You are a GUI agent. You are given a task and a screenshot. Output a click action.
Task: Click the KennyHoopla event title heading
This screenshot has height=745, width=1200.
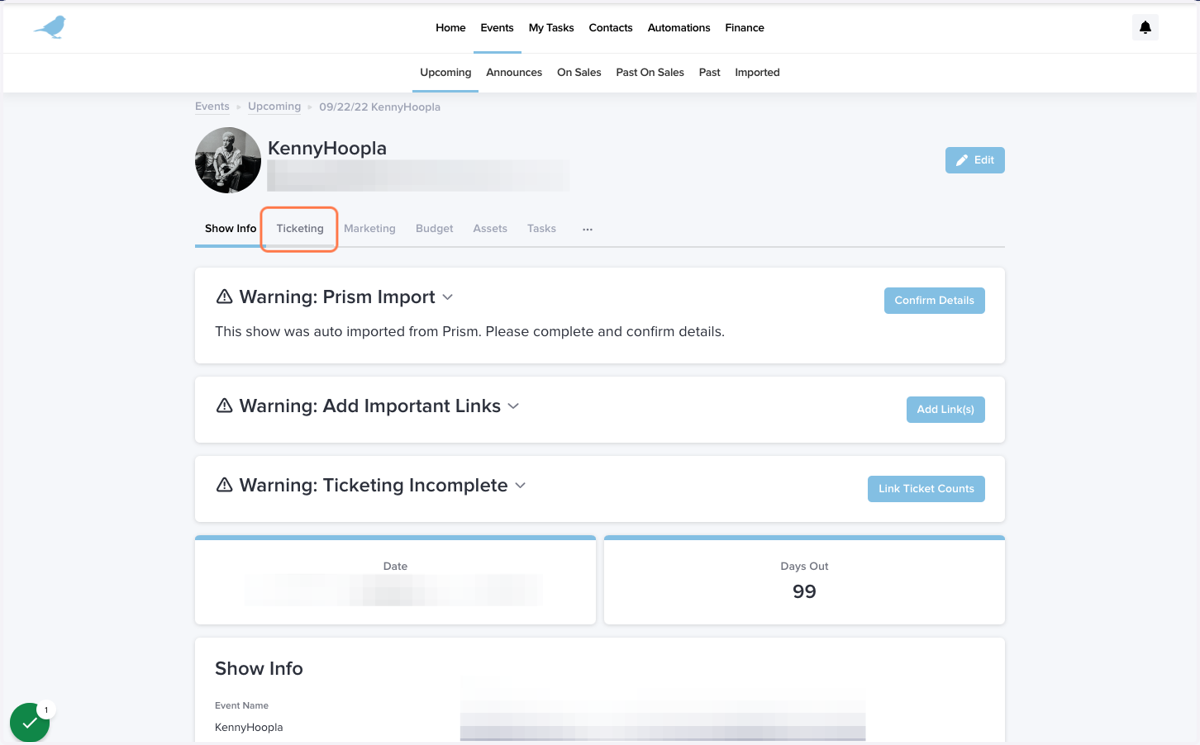pyautogui.click(x=327, y=148)
